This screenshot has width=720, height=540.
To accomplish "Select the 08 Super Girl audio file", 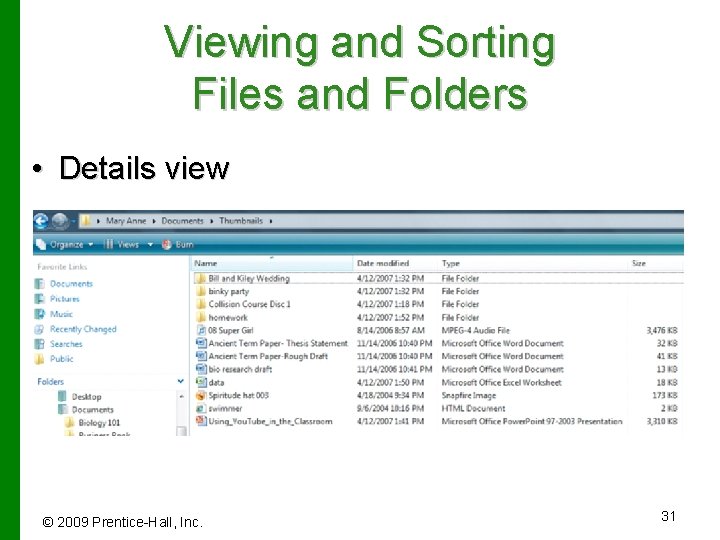I will [x=231, y=330].
